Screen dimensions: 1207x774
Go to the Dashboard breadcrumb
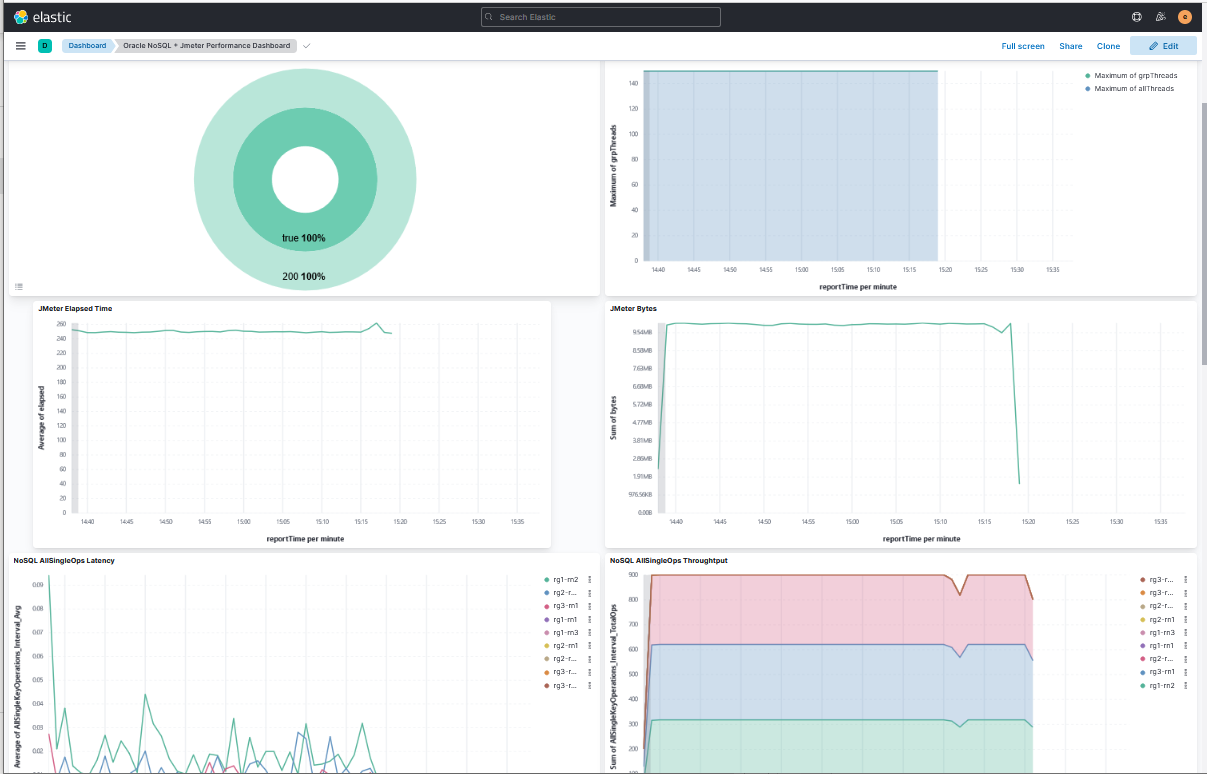(x=87, y=46)
